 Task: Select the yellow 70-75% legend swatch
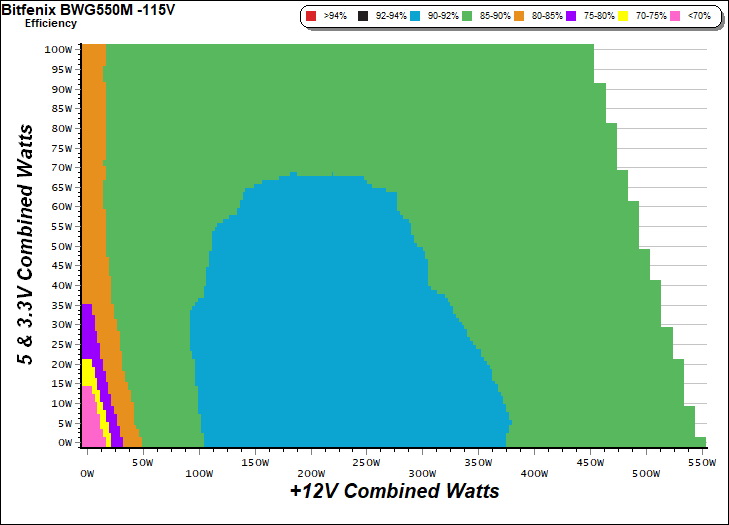(x=622, y=17)
